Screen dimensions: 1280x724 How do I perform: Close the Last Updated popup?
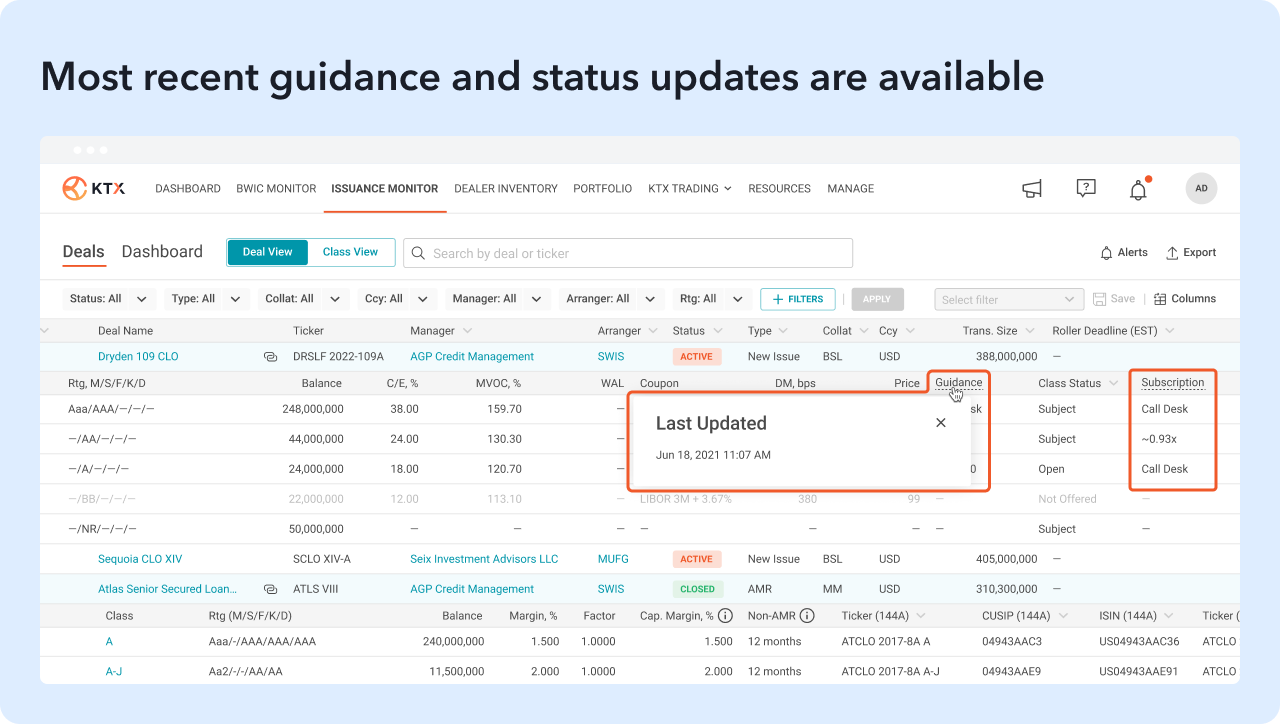coord(940,423)
